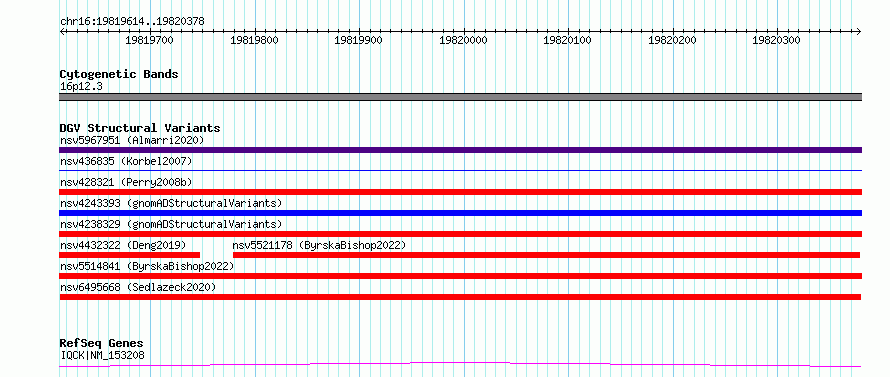This screenshot has width=890, height=377.
Task: Open variant nsv4238329 (gnomADStructuralVariants) label
Action: point(171,224)
